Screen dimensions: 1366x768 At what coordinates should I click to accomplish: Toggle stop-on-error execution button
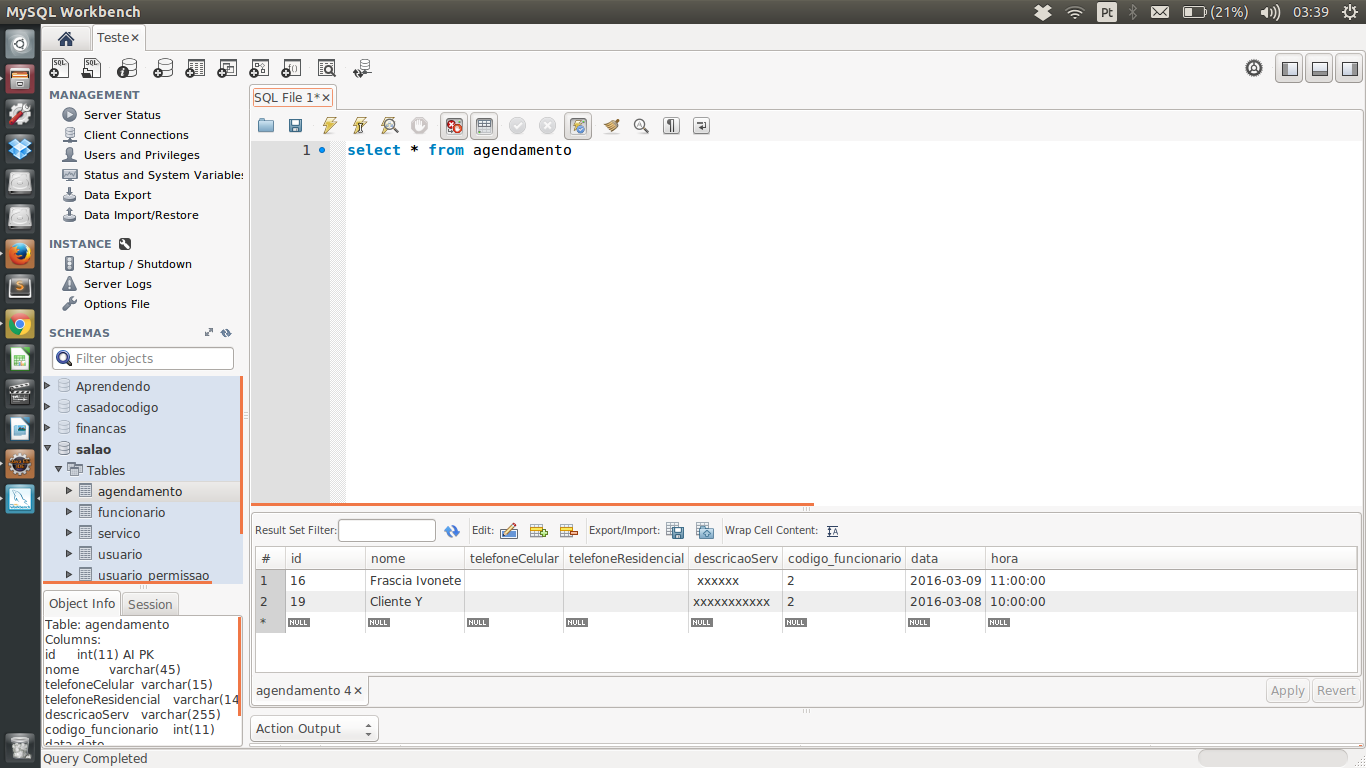pos(454,126)
